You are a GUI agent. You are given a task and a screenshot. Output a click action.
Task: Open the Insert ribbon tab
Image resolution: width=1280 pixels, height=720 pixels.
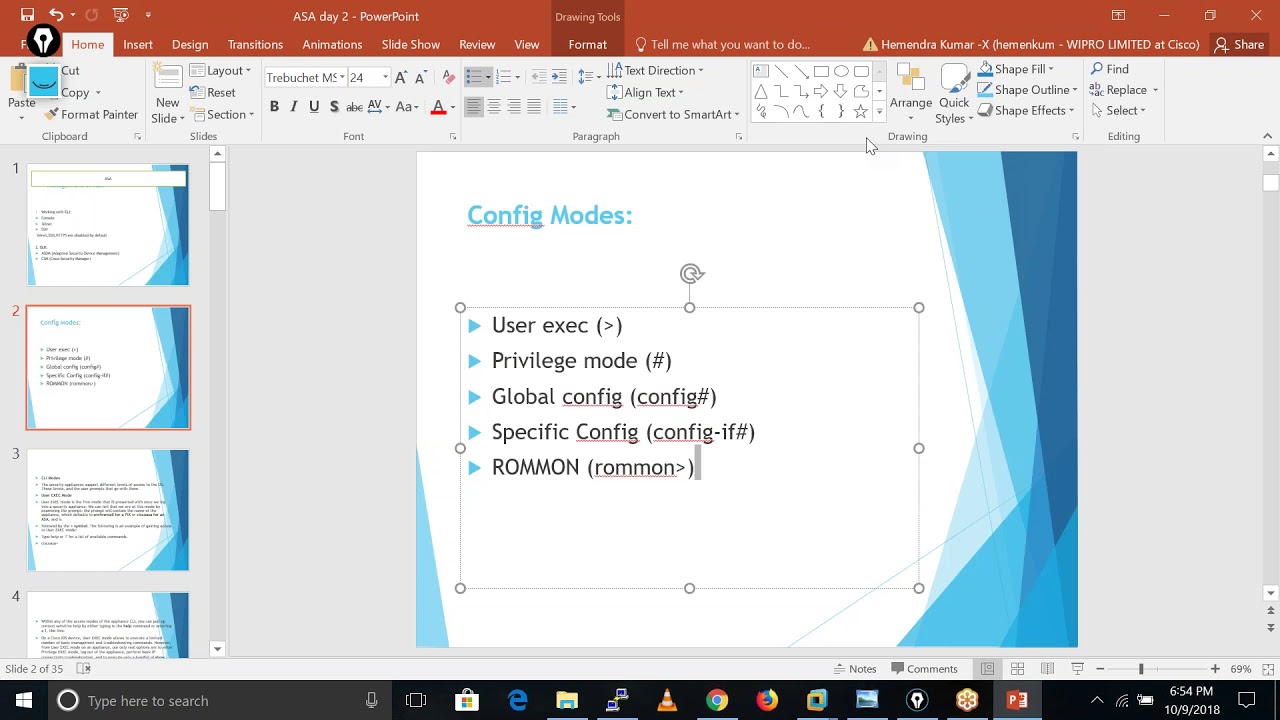pyautogui.click(x=138, y=44)
